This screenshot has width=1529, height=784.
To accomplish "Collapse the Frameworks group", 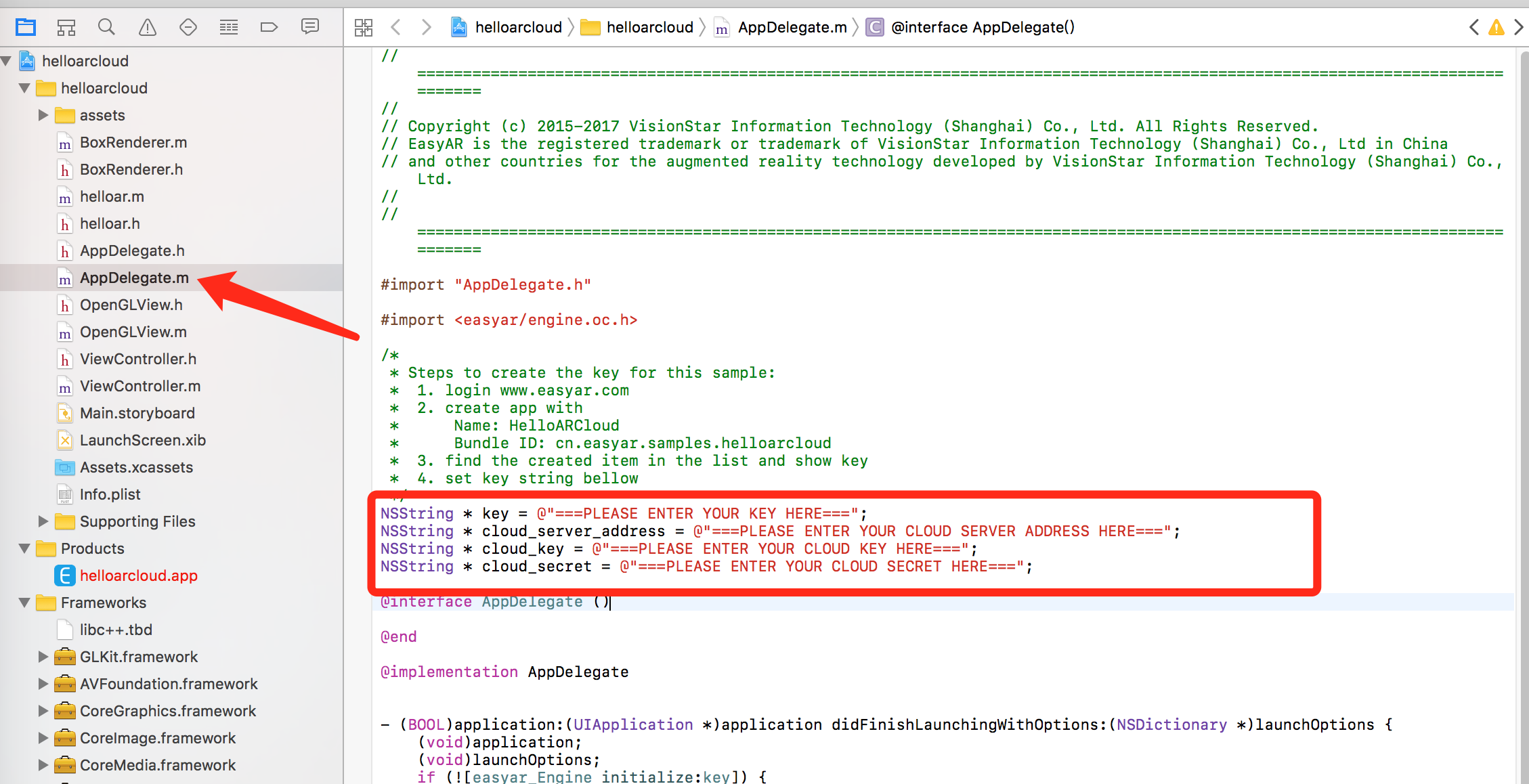I will [x=24, y=603].
